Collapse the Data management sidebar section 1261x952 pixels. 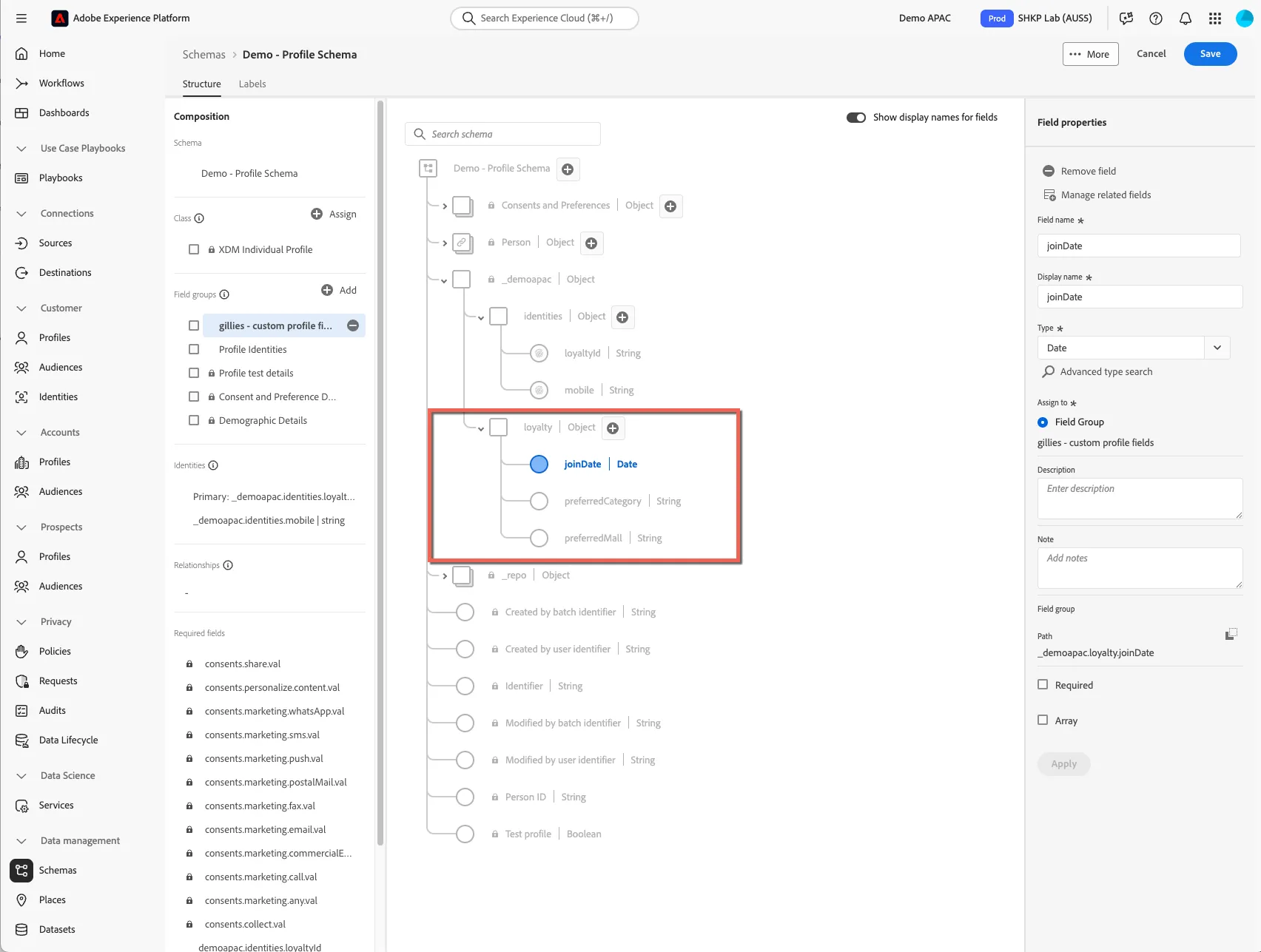[x=21, y=841]
